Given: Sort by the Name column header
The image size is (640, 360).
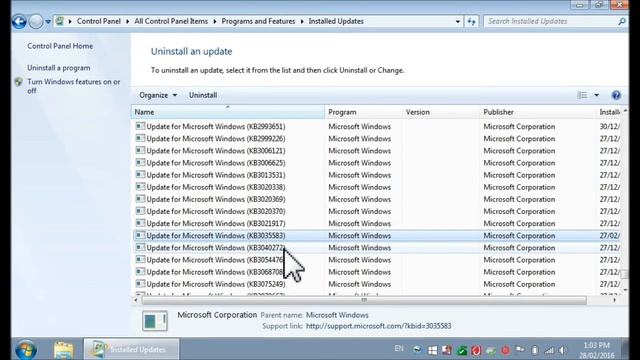Looking at the screenshot, I should pyautogui.click(x=228, y=112).
